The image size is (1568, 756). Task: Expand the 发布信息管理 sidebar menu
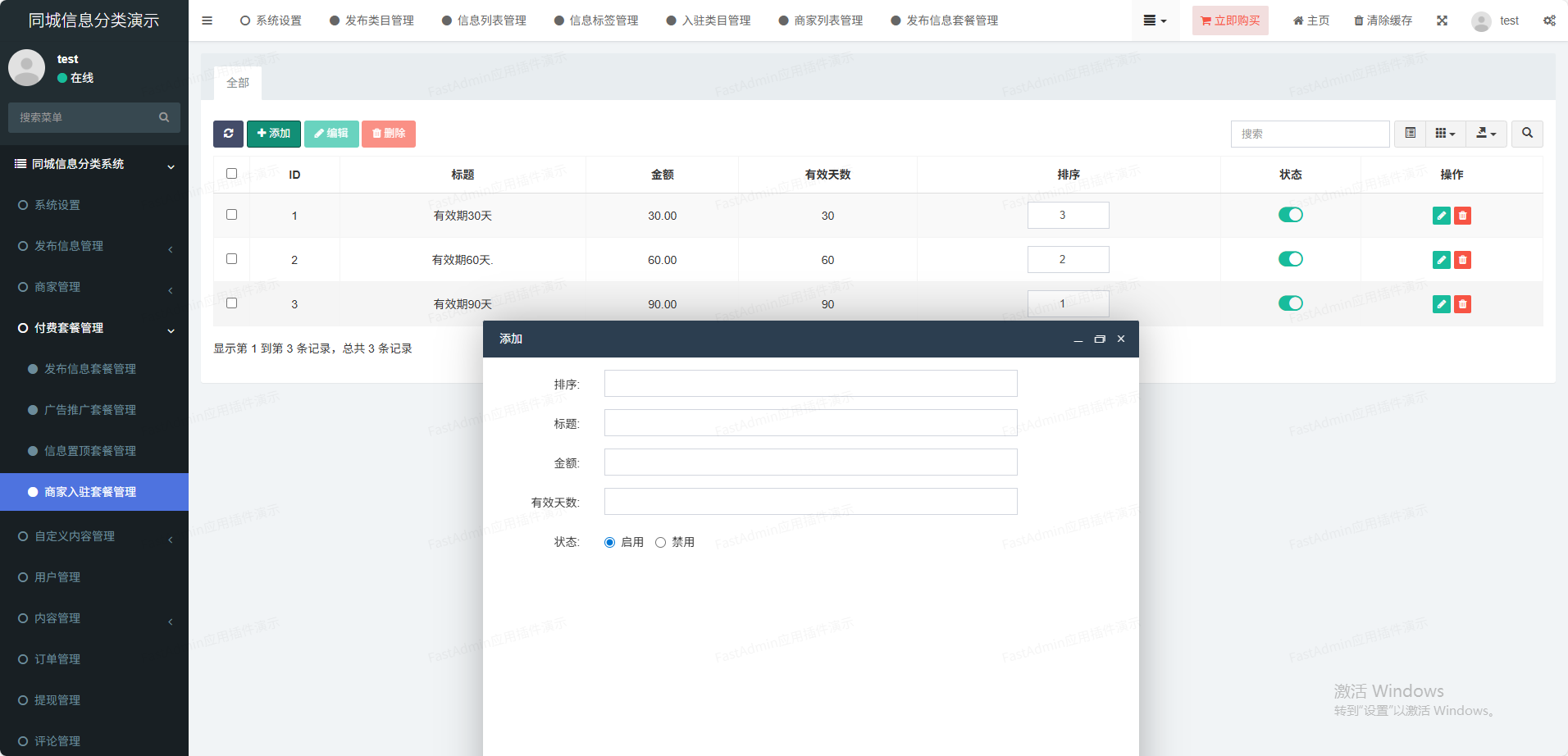pos(94,246)
